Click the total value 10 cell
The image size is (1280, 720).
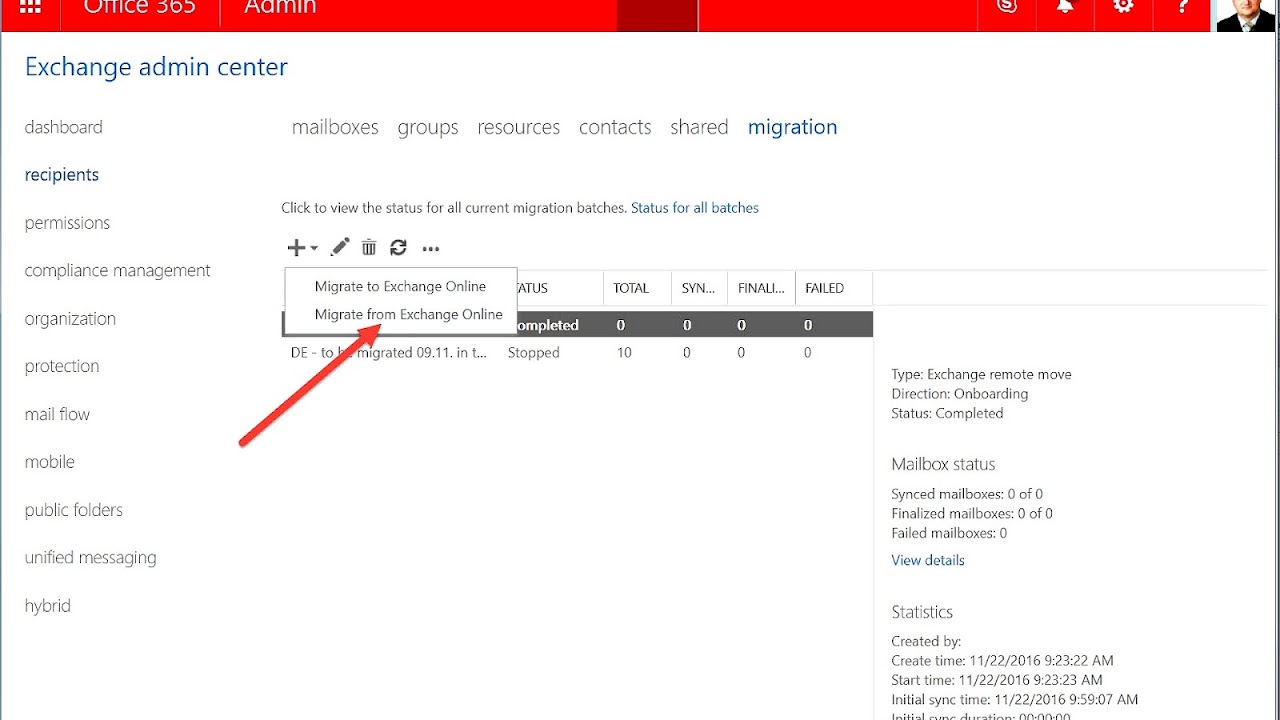[x=624, y=353]
